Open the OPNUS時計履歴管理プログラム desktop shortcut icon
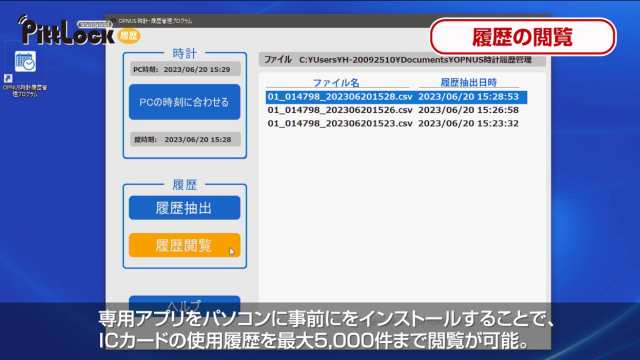This screenshot has height=360, width=640. coord(25,73)
